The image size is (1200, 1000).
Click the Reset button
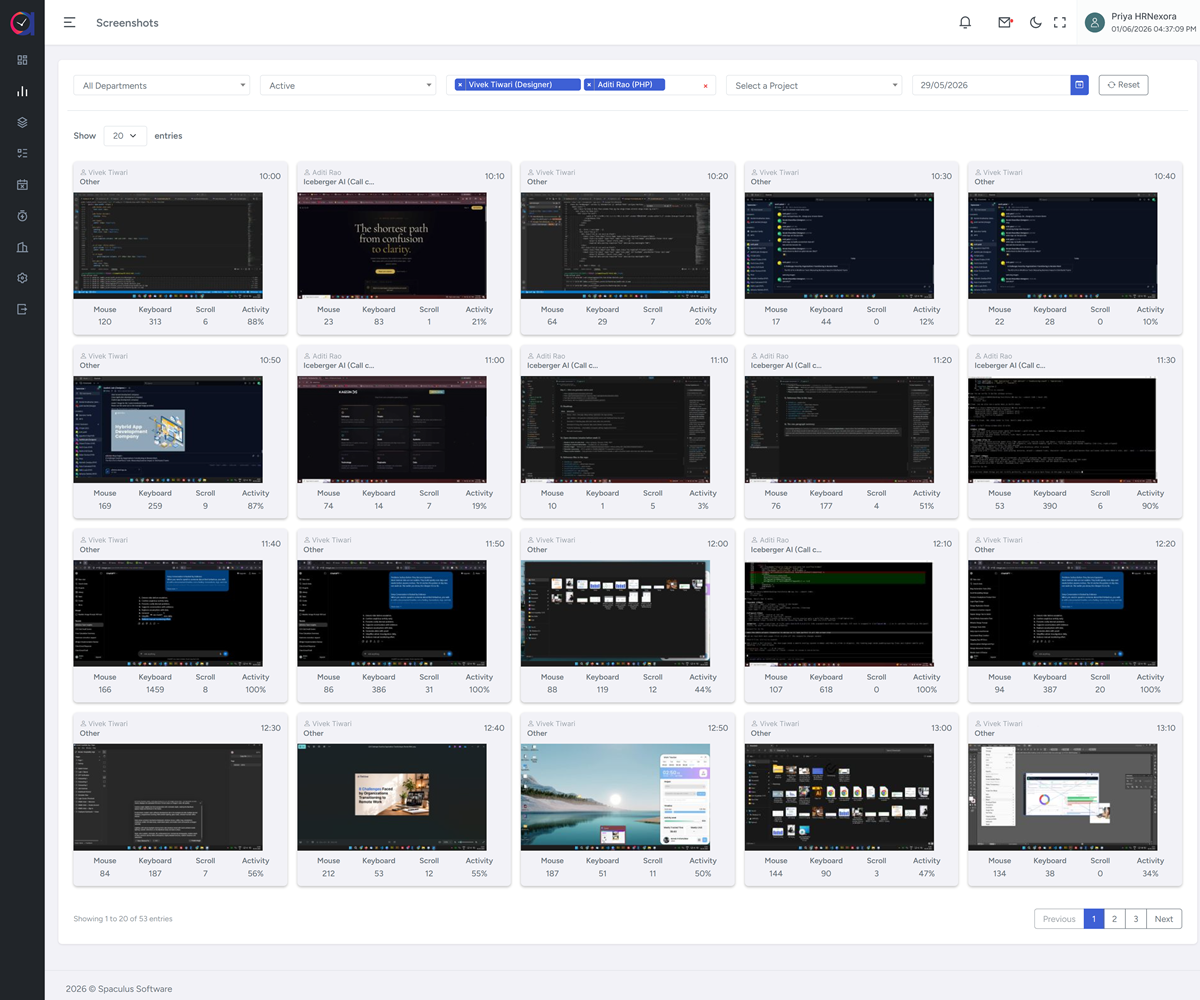click(1123, 85)
